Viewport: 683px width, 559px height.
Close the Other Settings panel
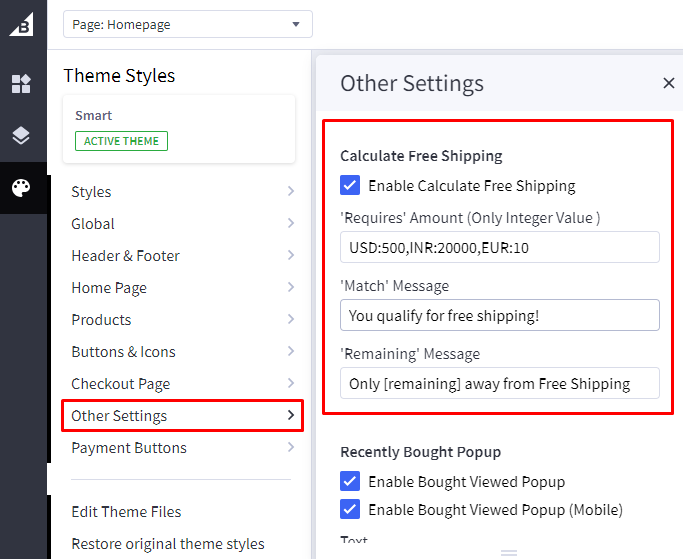[x=668, y=83]
